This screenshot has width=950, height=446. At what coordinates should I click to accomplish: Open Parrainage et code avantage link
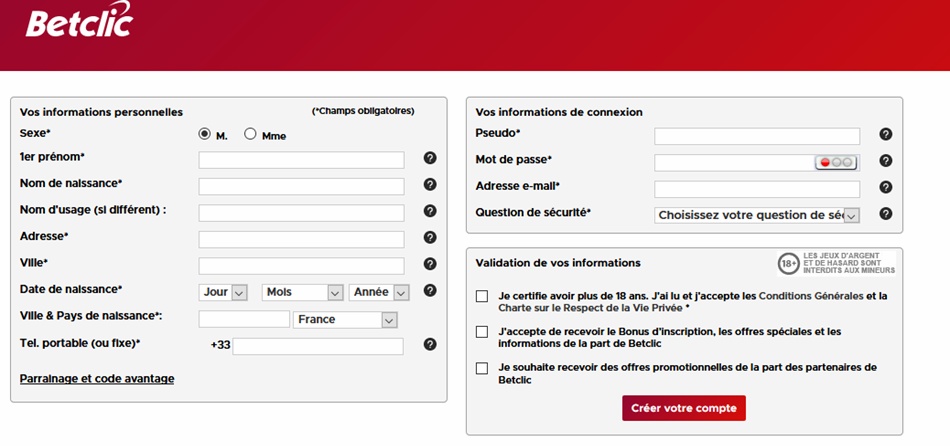97,379
